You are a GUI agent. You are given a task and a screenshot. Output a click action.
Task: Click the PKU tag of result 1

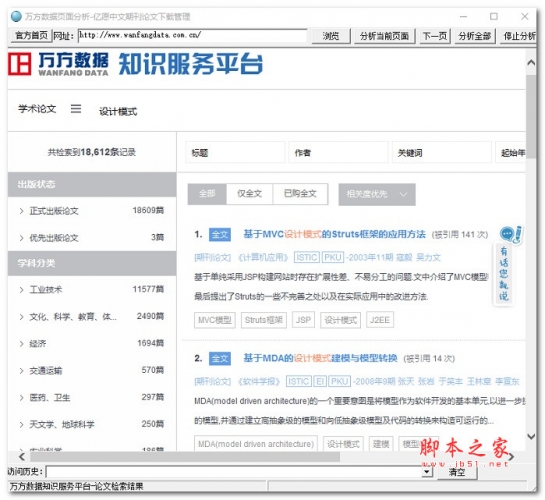click(333, 257)
